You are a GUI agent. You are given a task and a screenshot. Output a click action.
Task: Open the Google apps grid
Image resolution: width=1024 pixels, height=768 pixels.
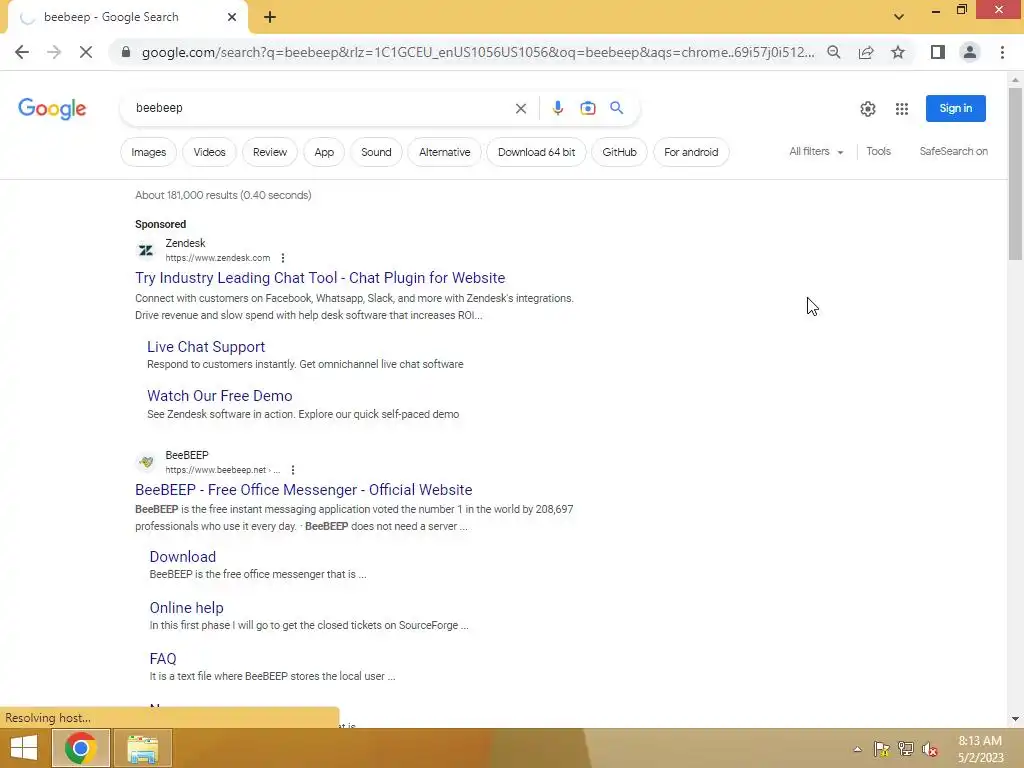[x=902, y=108]
